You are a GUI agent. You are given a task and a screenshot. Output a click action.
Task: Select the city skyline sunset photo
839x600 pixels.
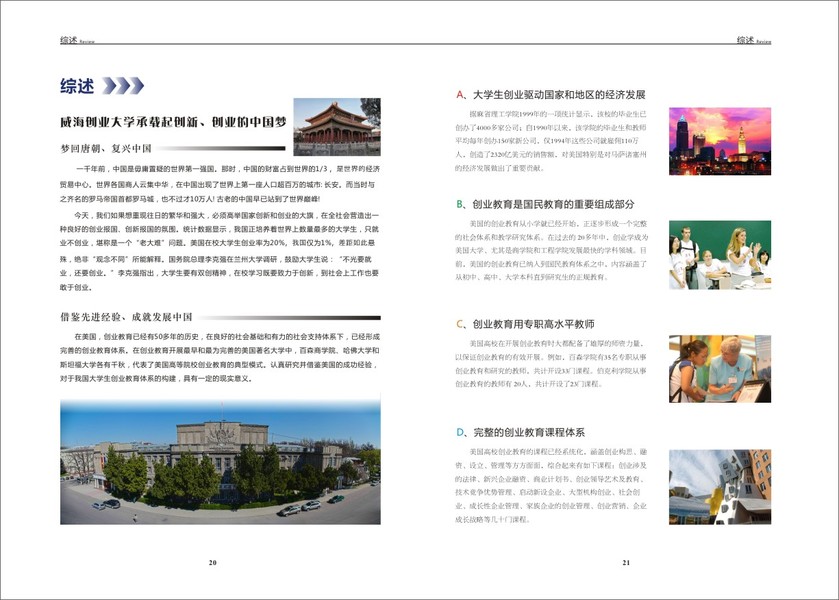(x=720, y=141)
